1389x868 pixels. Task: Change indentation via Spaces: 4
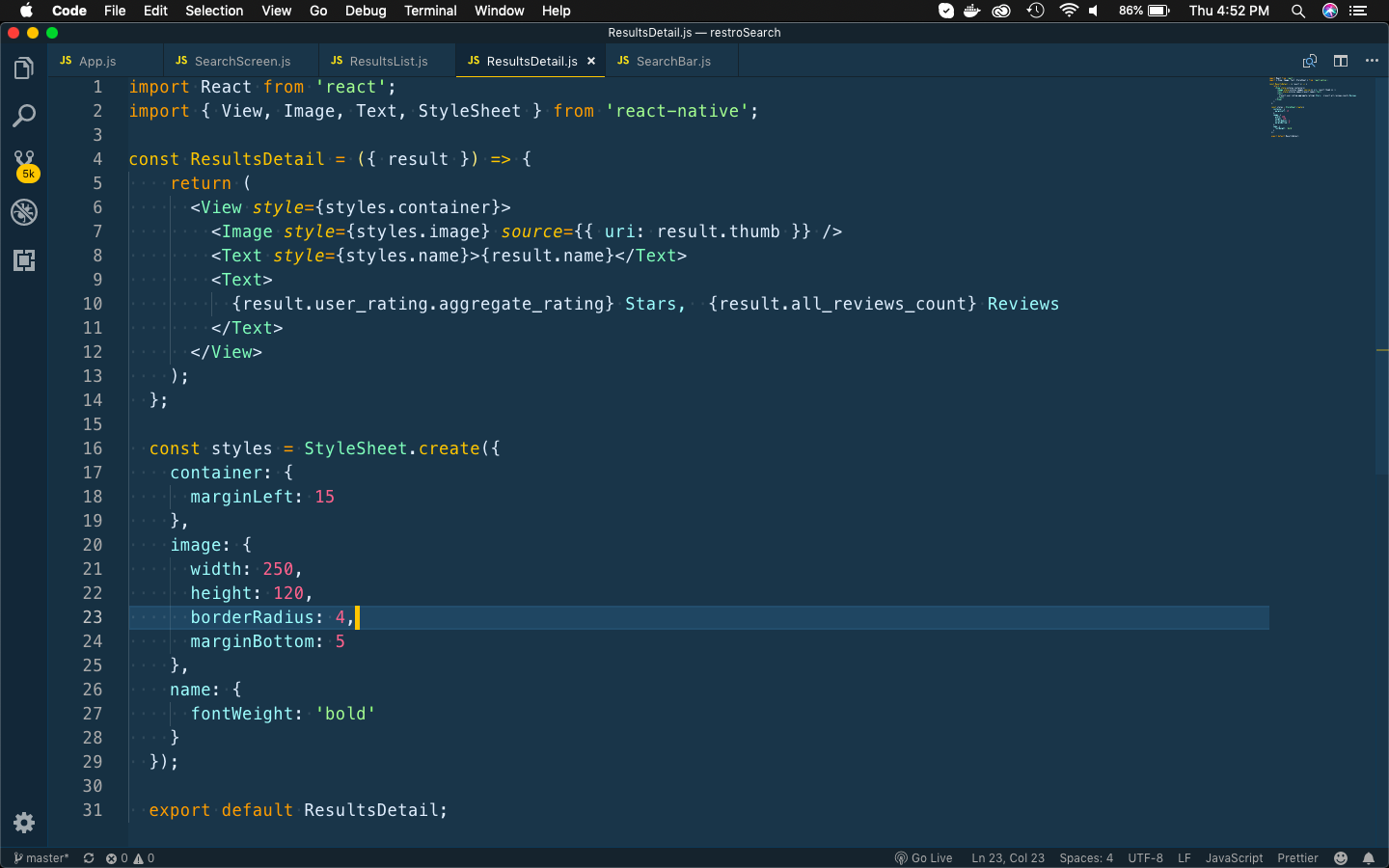click(1086, 858)
